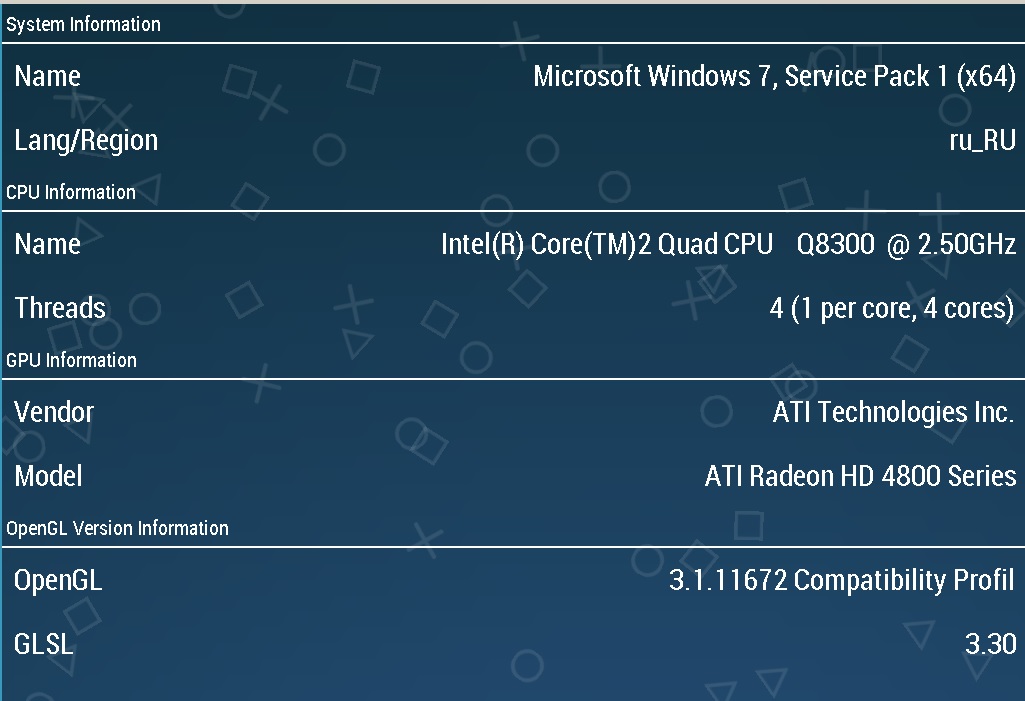Click the Intel Core 2 Quad value

[728, 244]
